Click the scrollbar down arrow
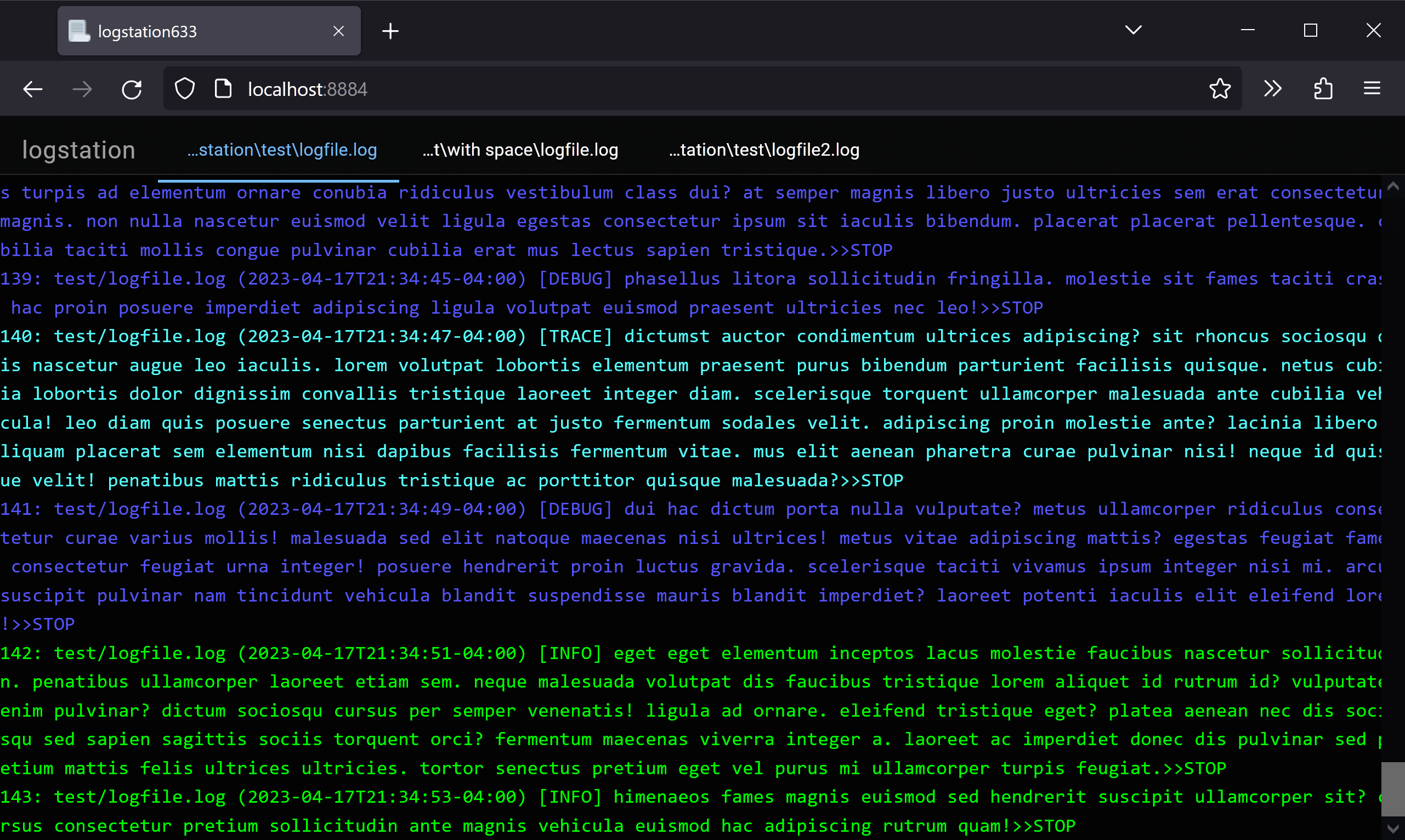This screenshot has height=840, width=1405. pyautogui.click(x=1393, y=829)
